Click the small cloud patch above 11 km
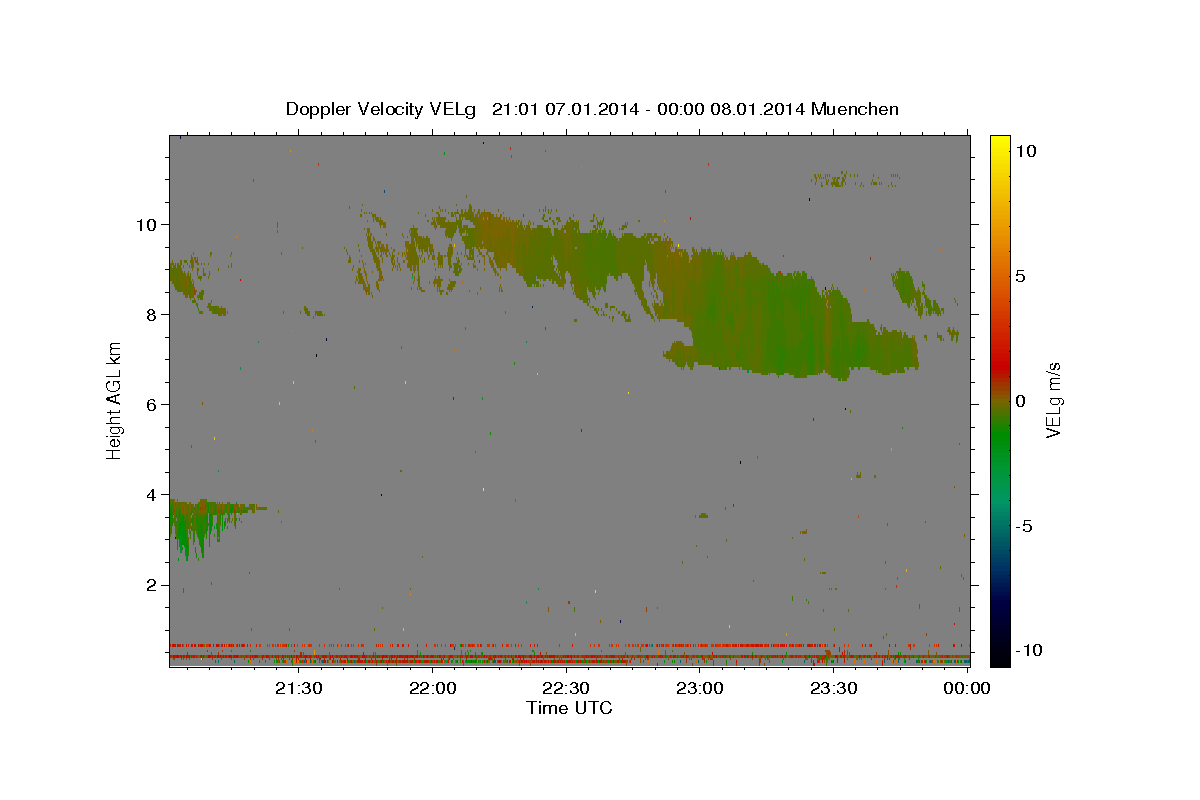The height and width of the screenshot is (800, 1200). [x=855, y=179]
